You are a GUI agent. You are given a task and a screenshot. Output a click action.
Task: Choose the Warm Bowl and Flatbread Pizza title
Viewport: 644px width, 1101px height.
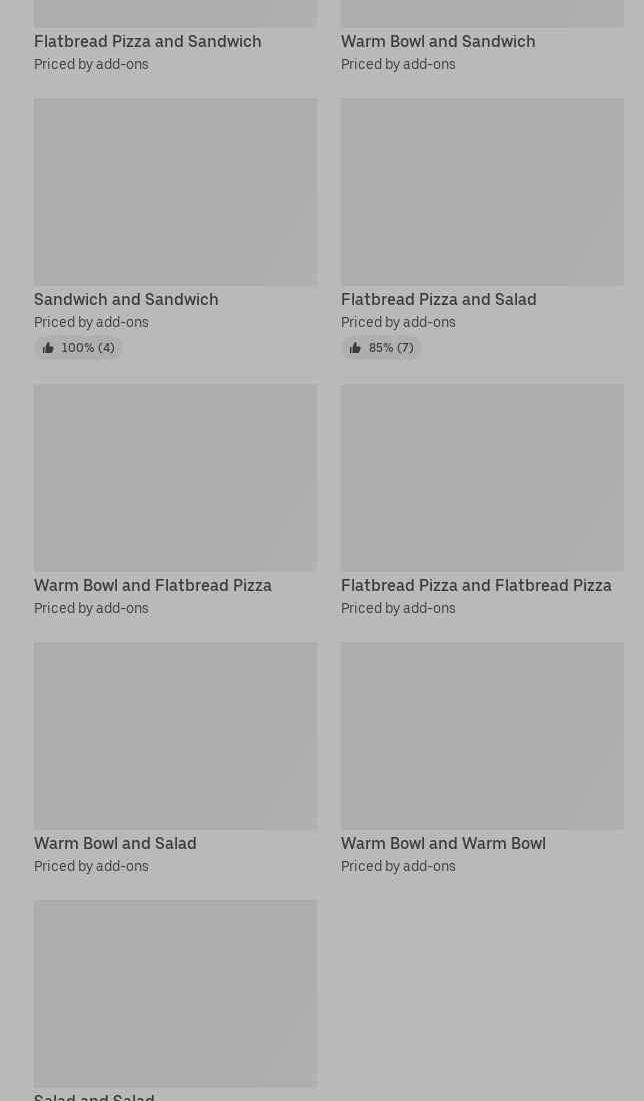(153, 585)
